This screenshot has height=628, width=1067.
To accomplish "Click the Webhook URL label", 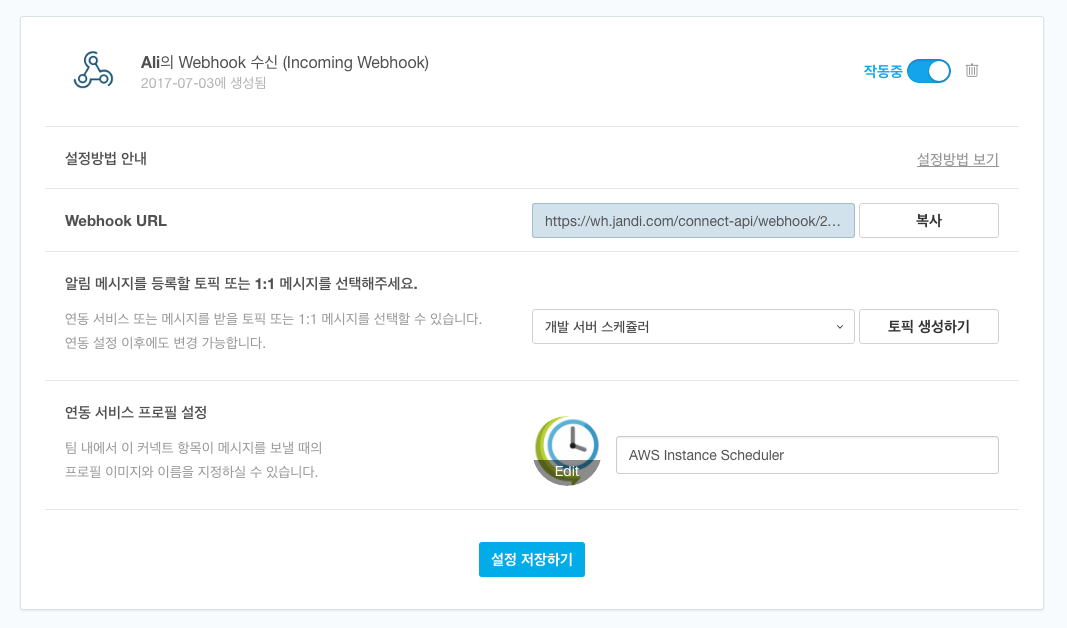I will click(116, 221).
